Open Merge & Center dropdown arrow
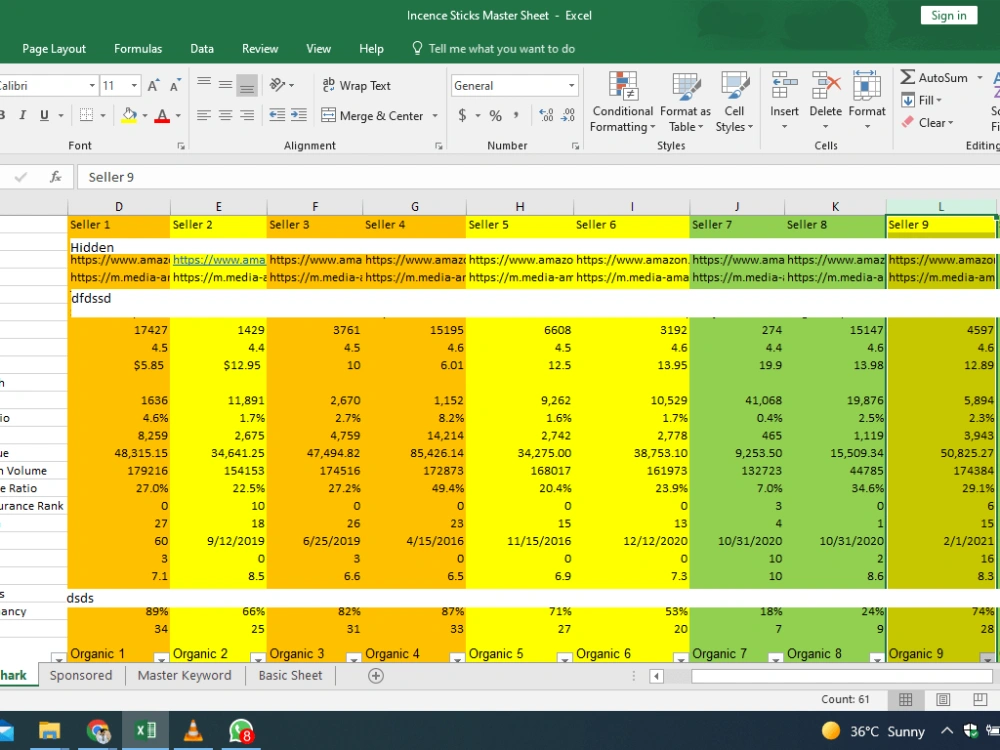Viewport: 1000px width, 750px height. click(435, 115)
